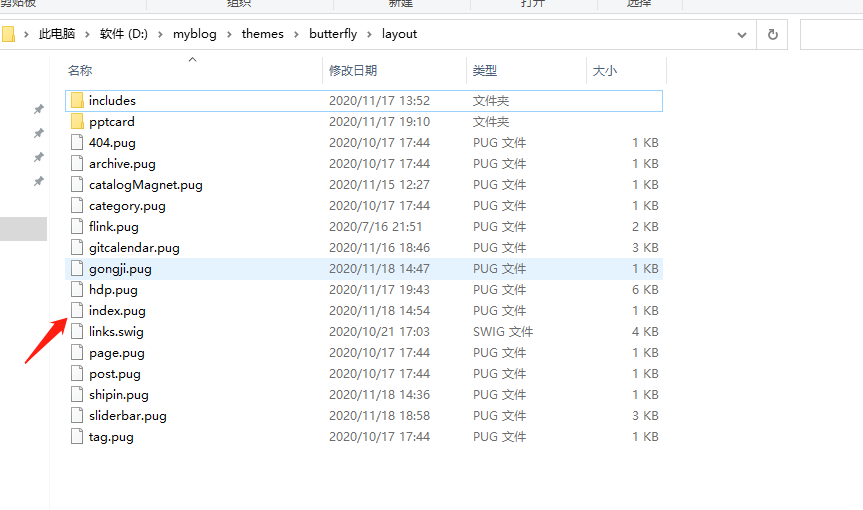The height and width of the screenshot is (510, 863).
Task: Click the gitcalendar.pug file icon
Action: [77, 248]
